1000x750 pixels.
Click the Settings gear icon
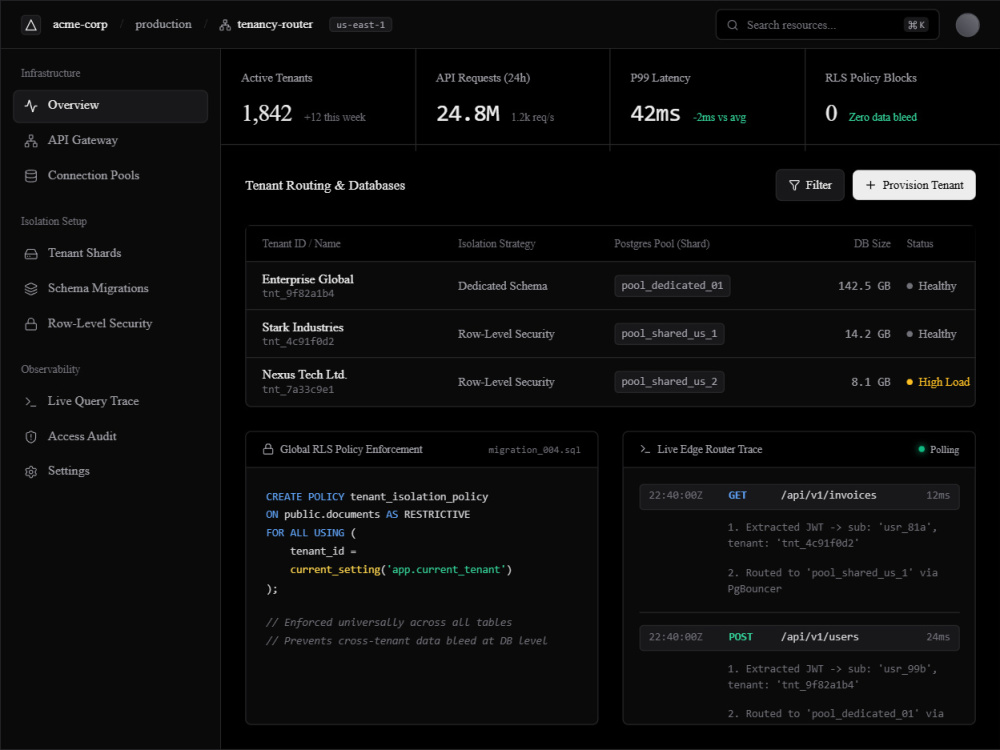tap(31, 472)
